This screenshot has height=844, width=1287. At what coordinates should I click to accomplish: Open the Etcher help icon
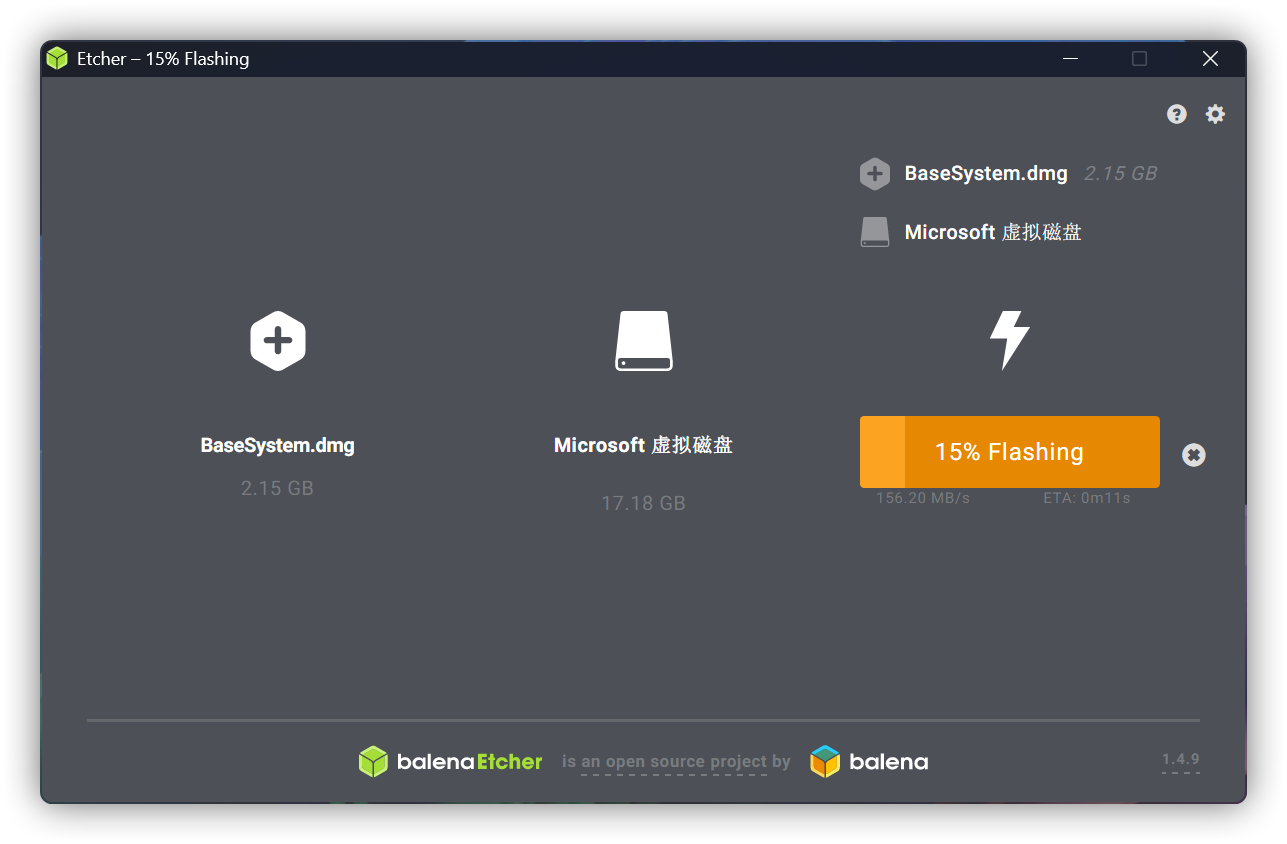click(1177, 114)
